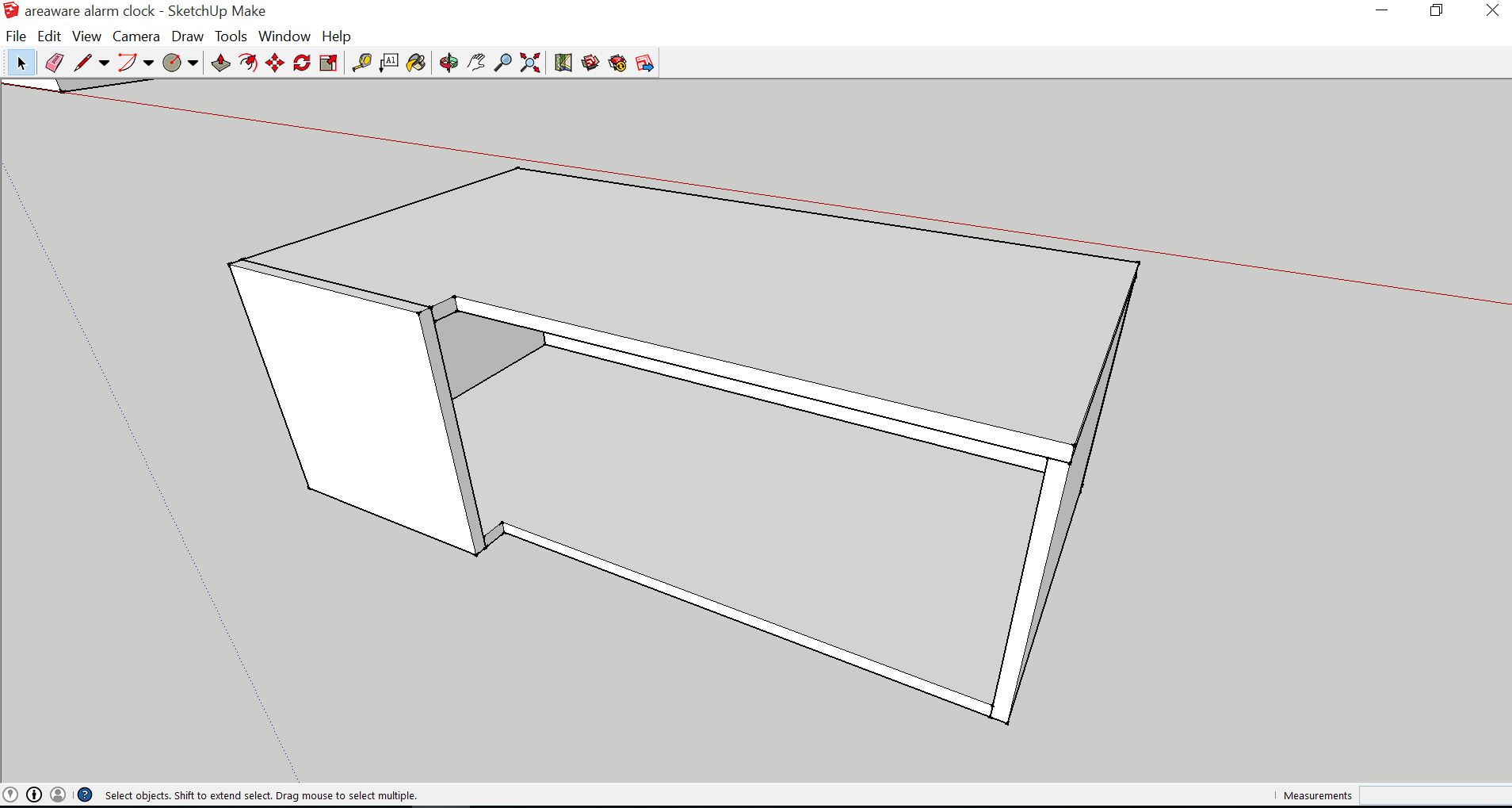This screenshot has height=808, width=1512.
Task: Open the Tools menu
Action: tap(231, 36)
